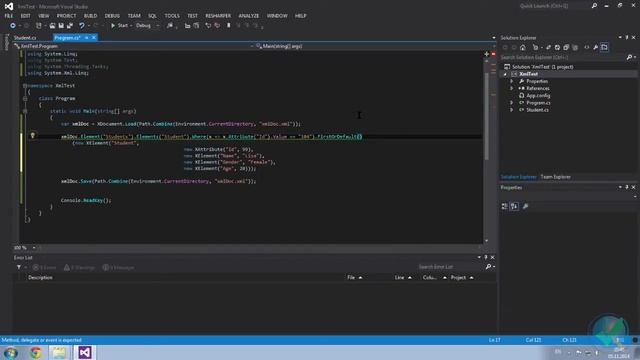Click the Open File toolbar icon
640x360 pixels.
pos(52,26)
